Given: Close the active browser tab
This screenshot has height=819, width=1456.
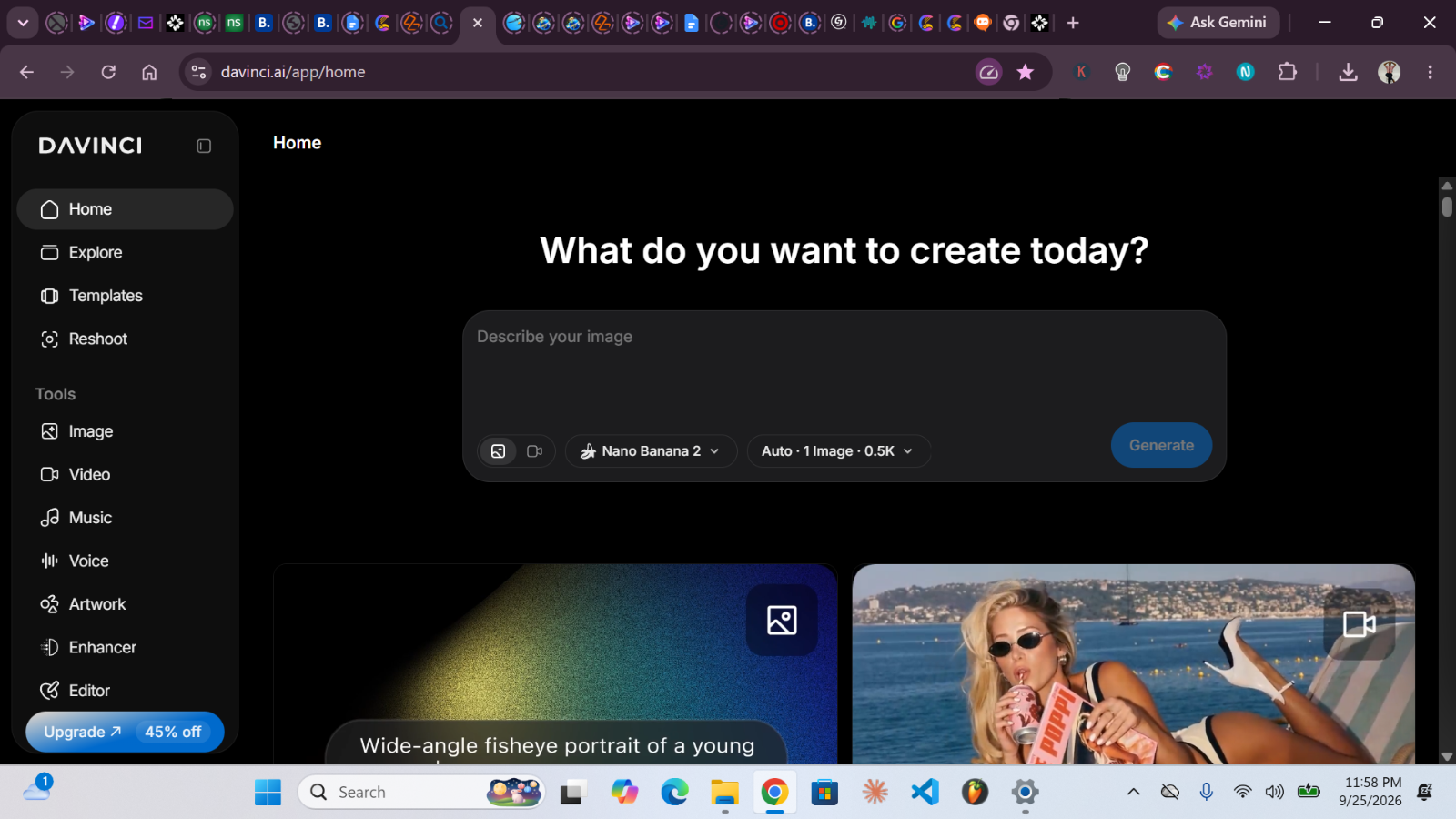Looking at the screenshot, I should coord(478,23).
